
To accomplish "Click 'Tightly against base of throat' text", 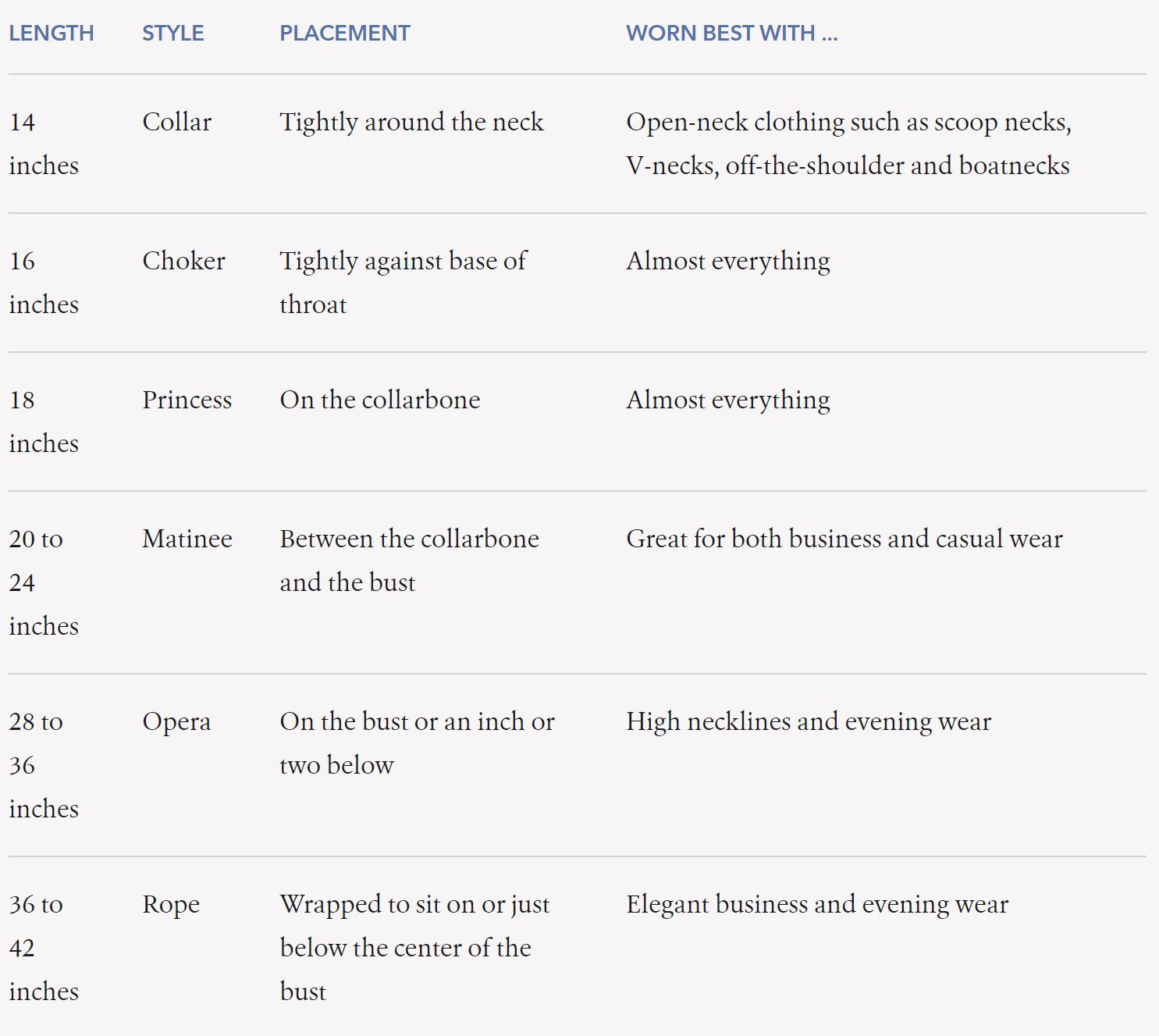I will tap(403, 282).
